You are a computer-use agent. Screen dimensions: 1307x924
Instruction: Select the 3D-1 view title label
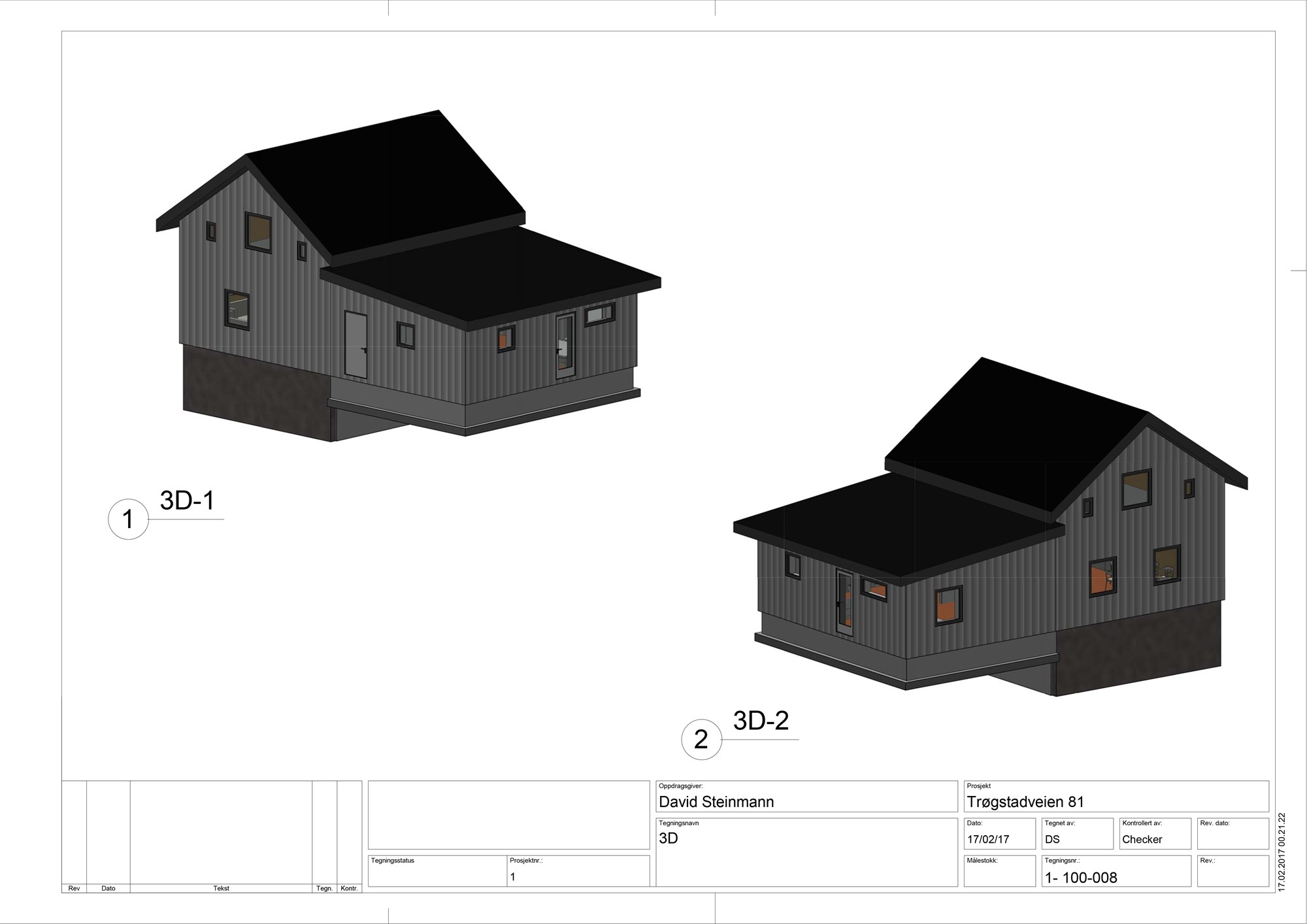click(x=188, y=501)
